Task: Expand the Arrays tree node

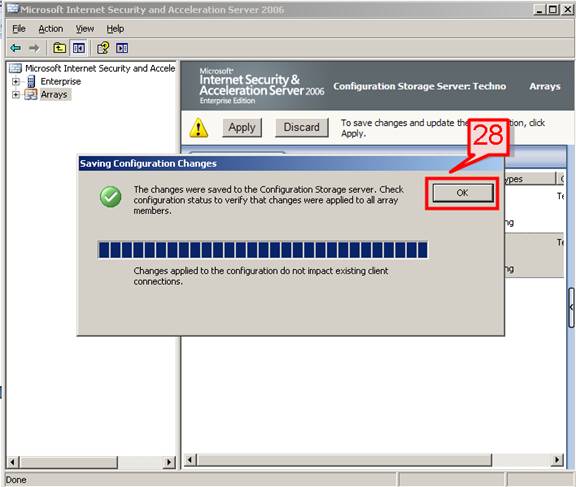Action: point(15,95)
